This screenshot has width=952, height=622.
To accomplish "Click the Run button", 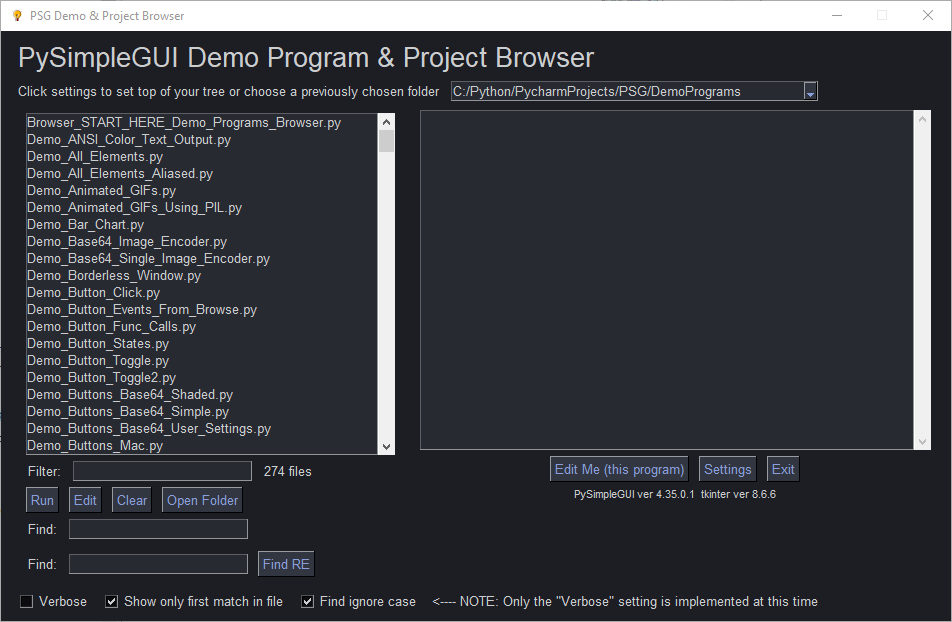I will [x=42, y=500].
